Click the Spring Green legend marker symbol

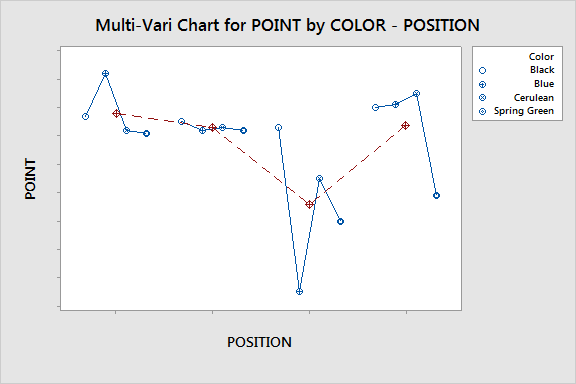(483, 111)
